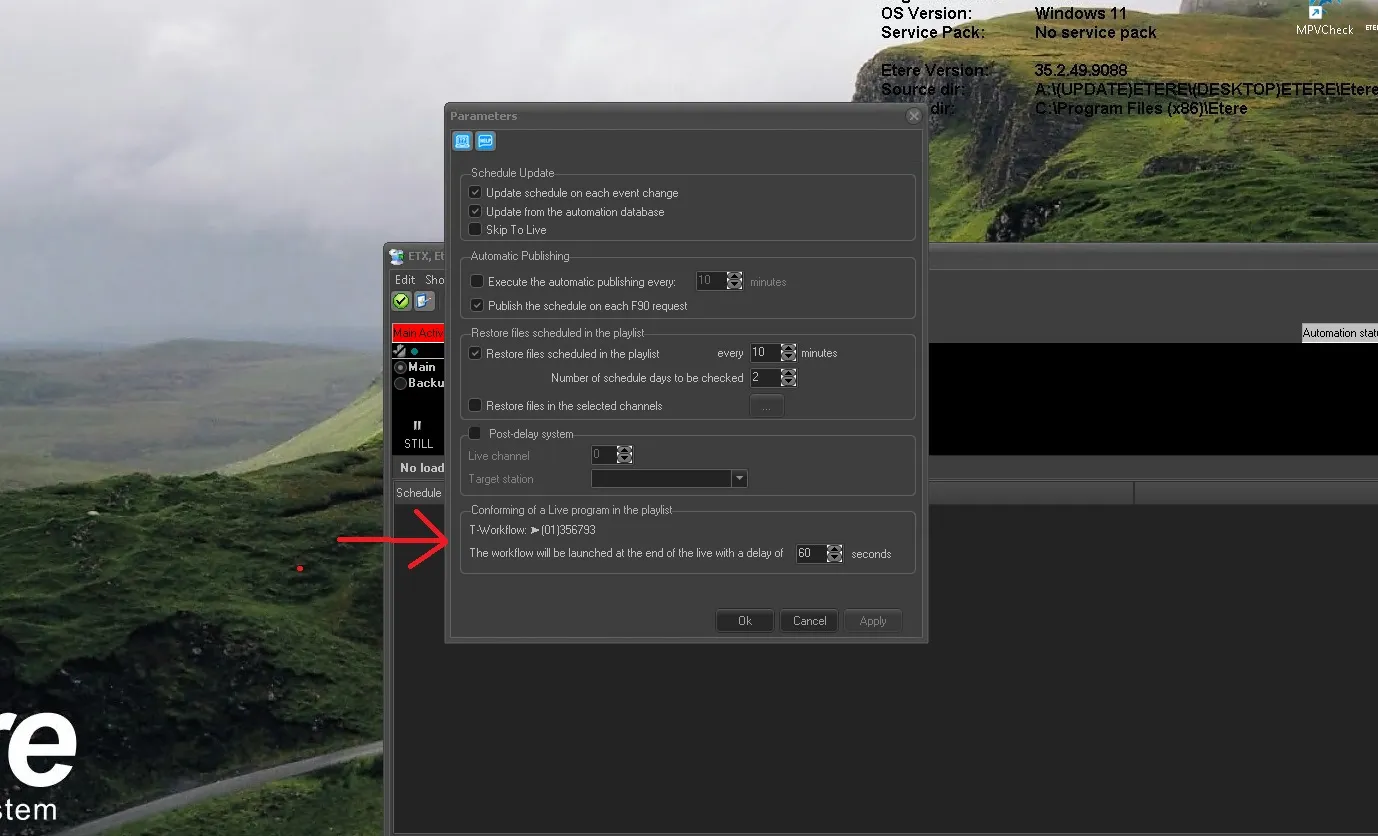The height and width of the screenshot is (836, 1378).
Task: Click the first blue icon in Parameters toolbar
Action: [x=462, y=141]
